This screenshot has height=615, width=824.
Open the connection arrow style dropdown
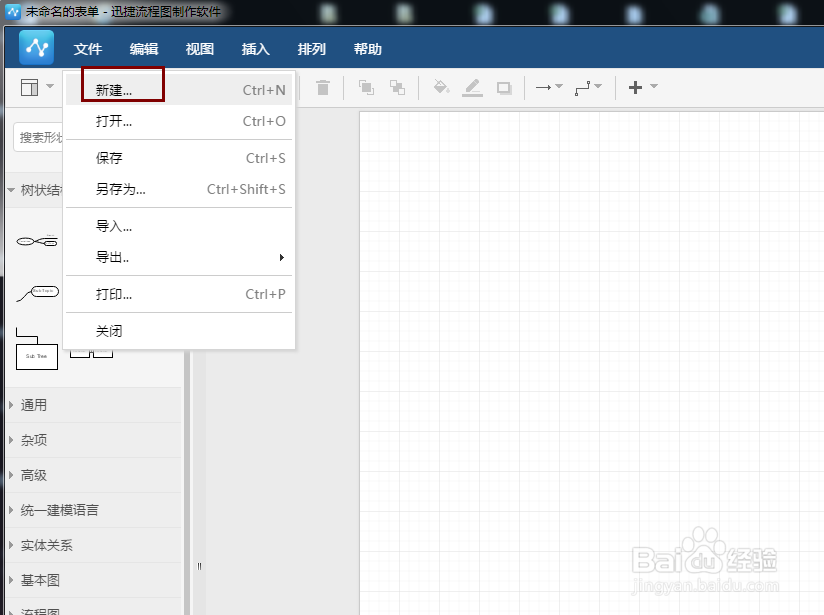click(x=549, y=87)
